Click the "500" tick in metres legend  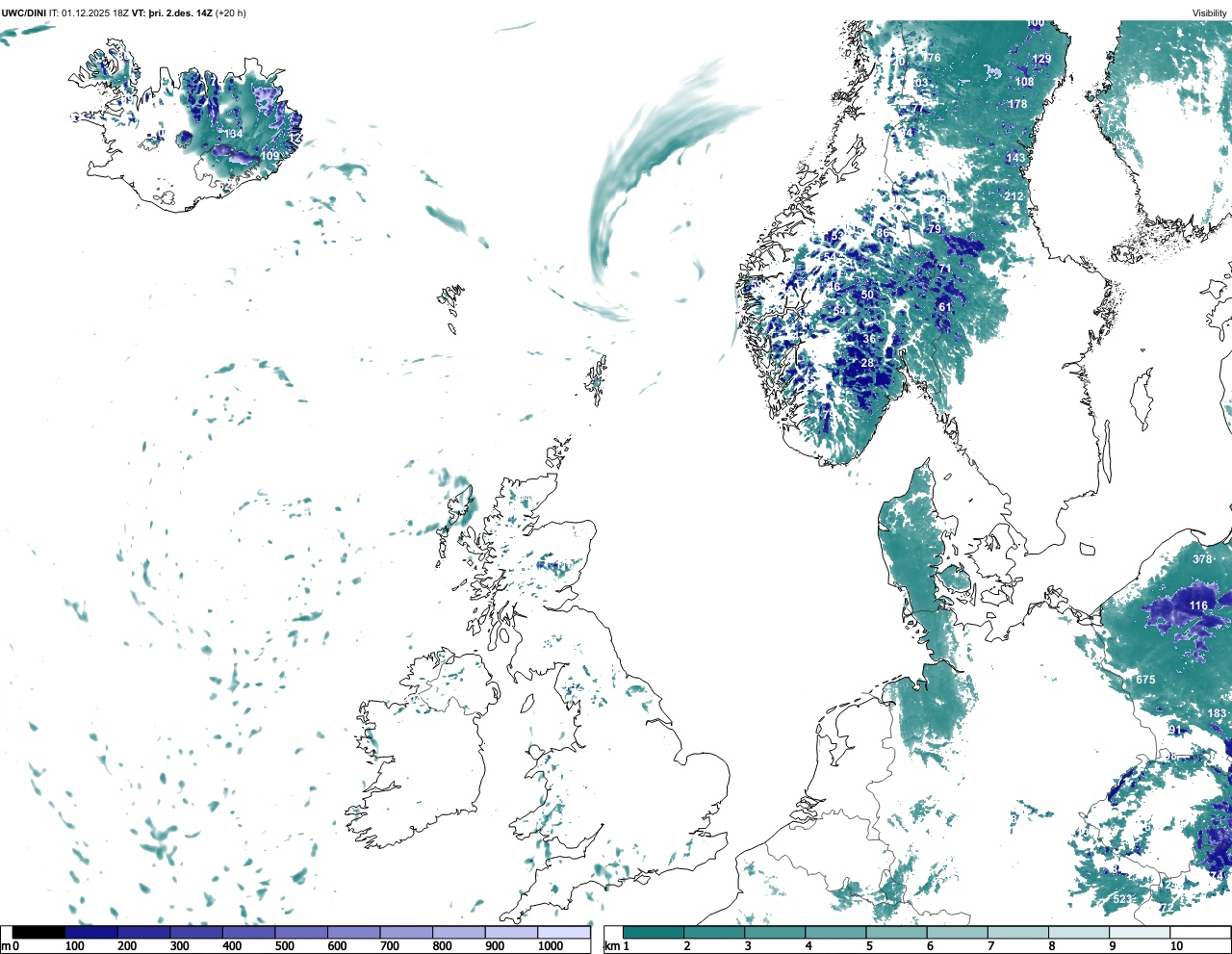[x=285, y=946]
